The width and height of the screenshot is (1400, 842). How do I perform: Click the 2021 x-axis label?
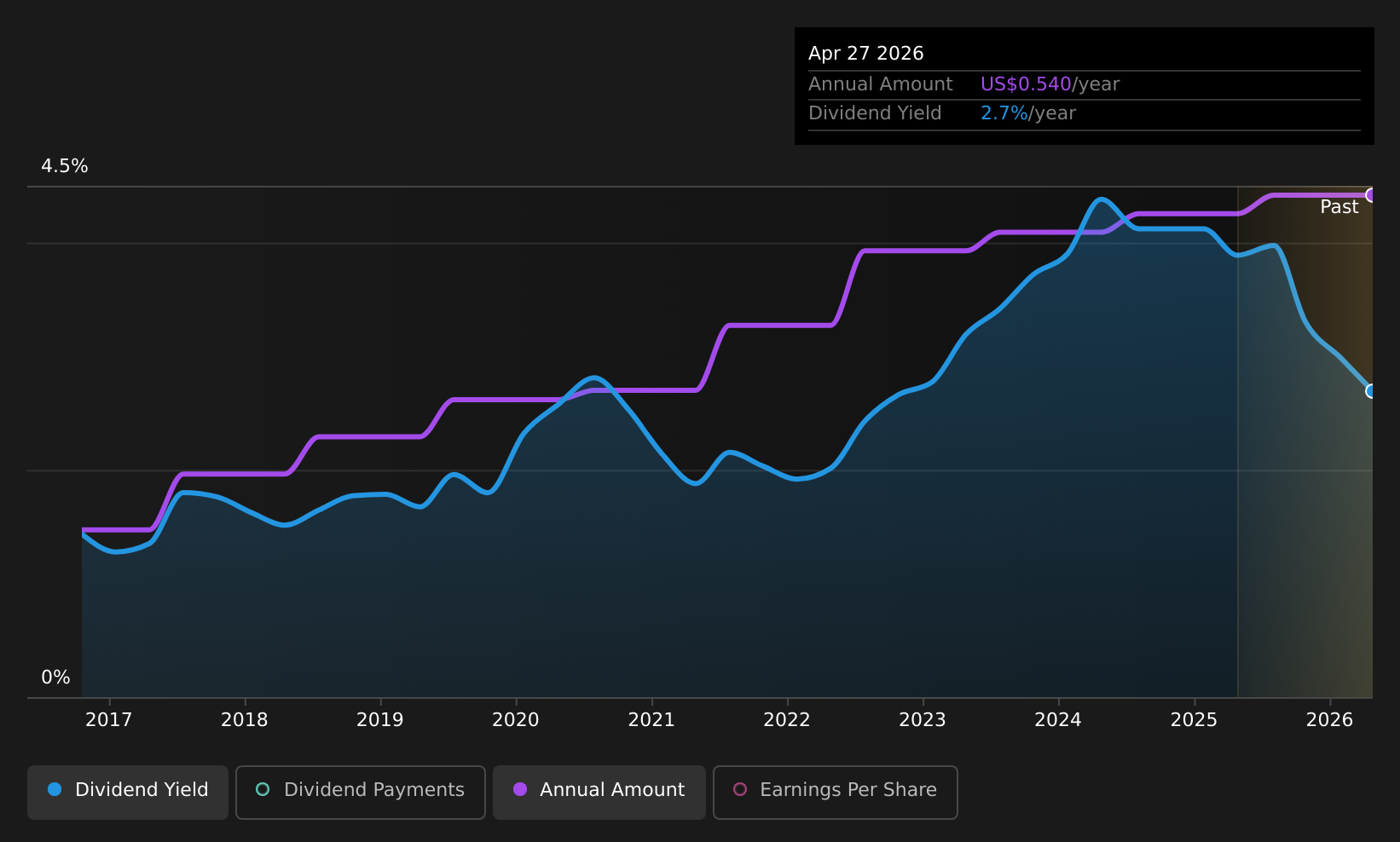[651, 720]
